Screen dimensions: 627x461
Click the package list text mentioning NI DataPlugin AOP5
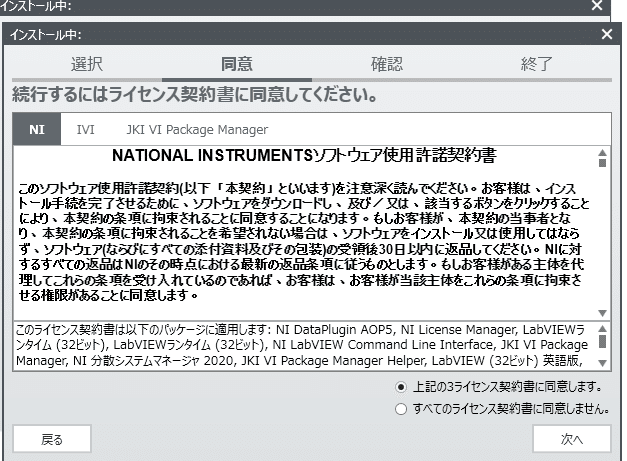302,345
